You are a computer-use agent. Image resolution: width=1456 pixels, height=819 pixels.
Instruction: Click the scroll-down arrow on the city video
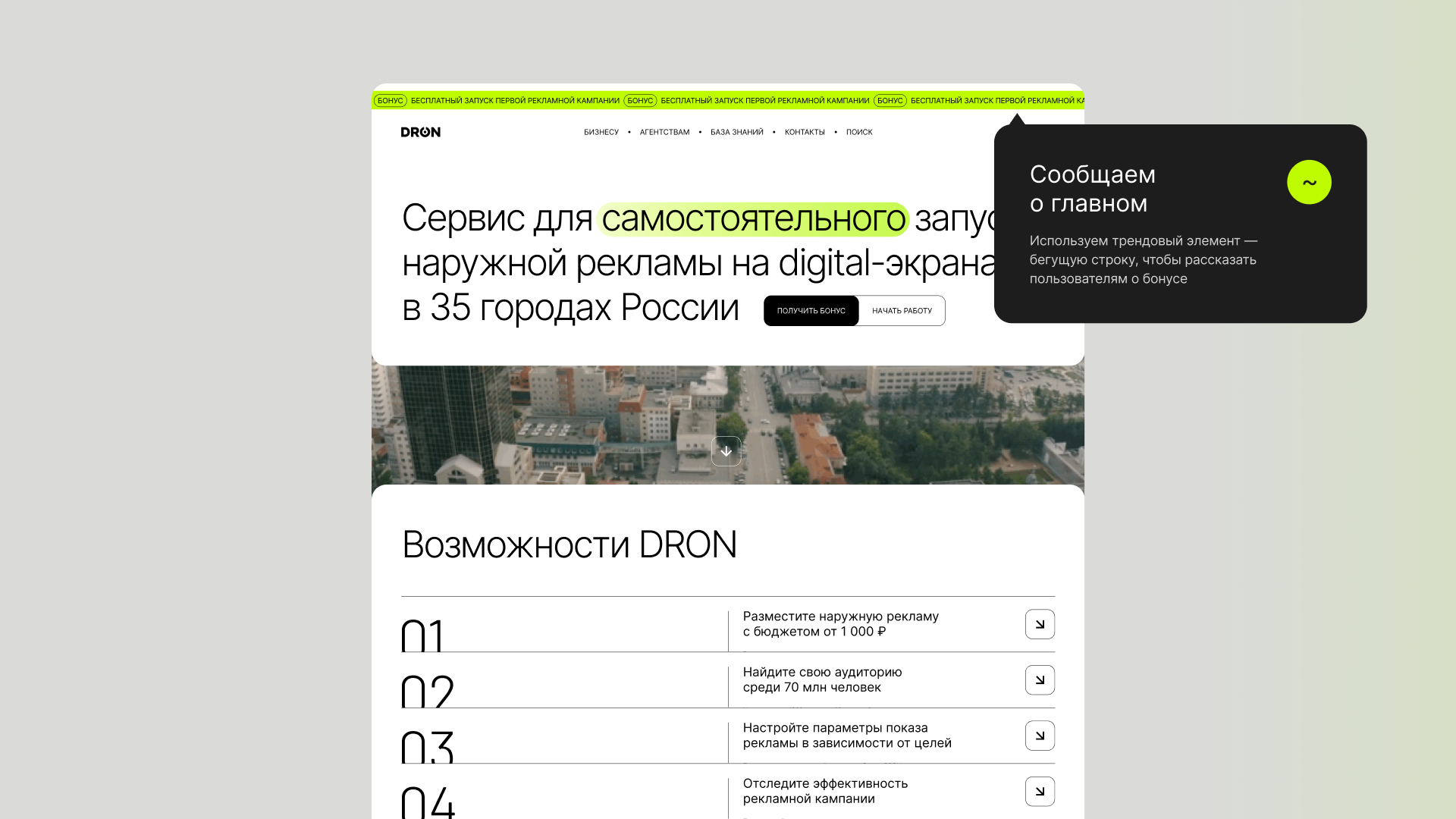[726, 451]
